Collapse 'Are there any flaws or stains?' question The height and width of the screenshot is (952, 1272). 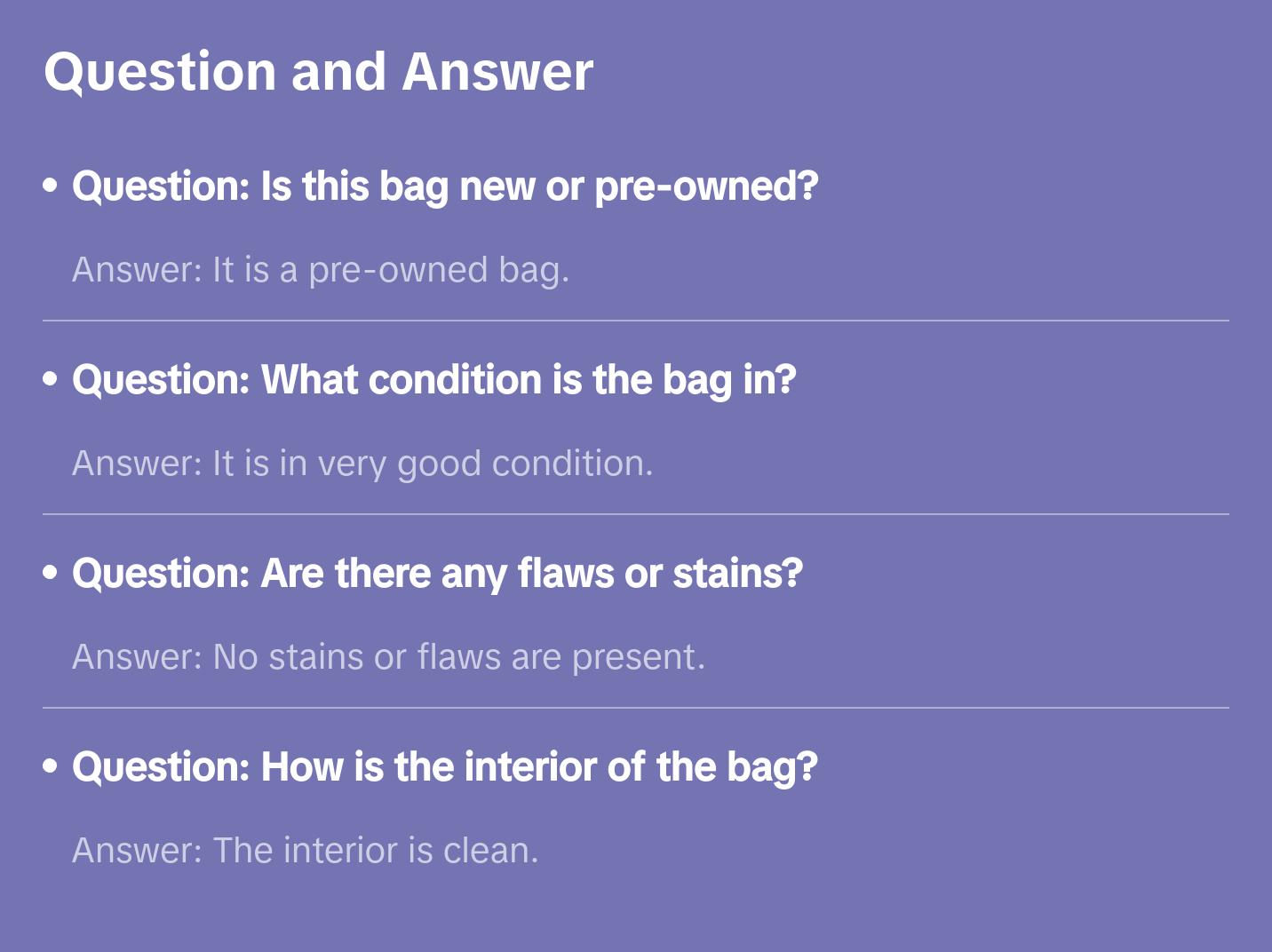pos(437,574)
